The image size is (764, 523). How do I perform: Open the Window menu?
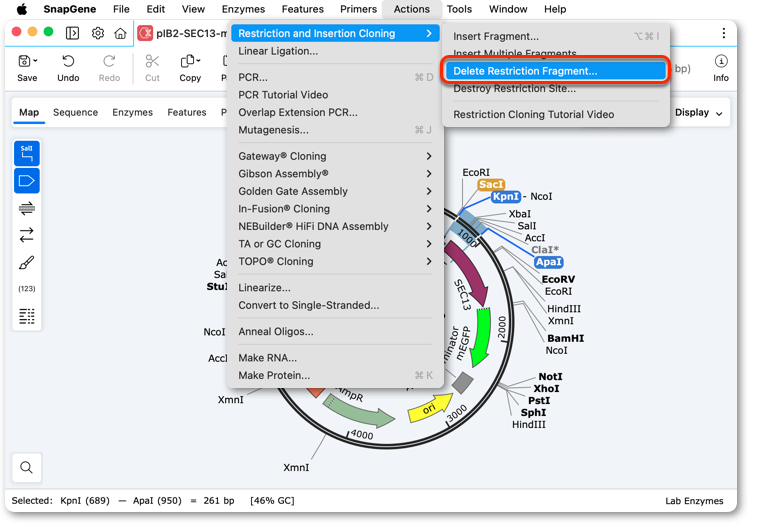click(508, 9)
